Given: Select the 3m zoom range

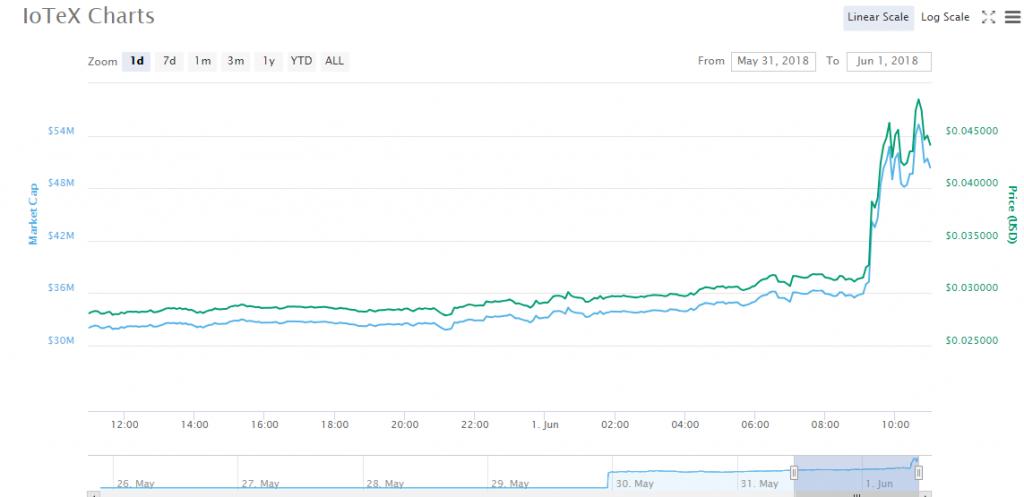Looking at the screenshot, I should click(235, 61).
